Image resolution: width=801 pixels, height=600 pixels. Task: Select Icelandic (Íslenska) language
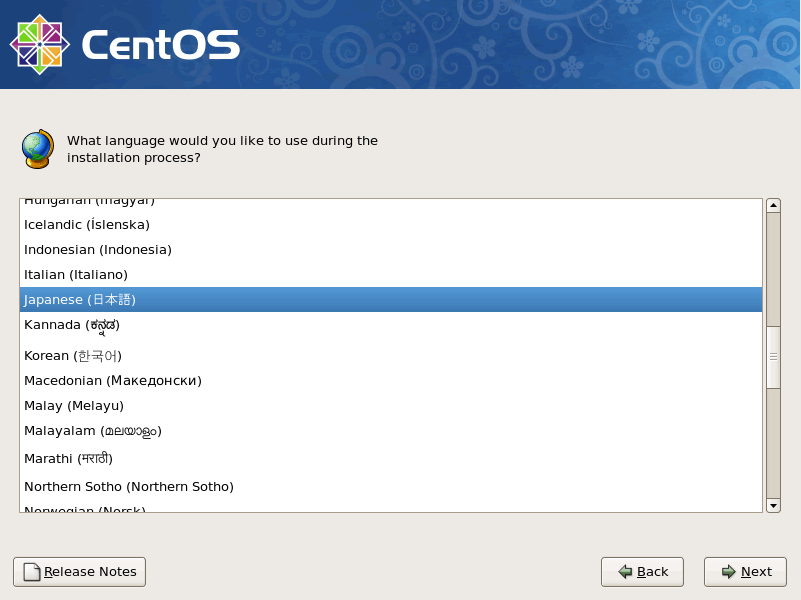(x=391, y=225)
